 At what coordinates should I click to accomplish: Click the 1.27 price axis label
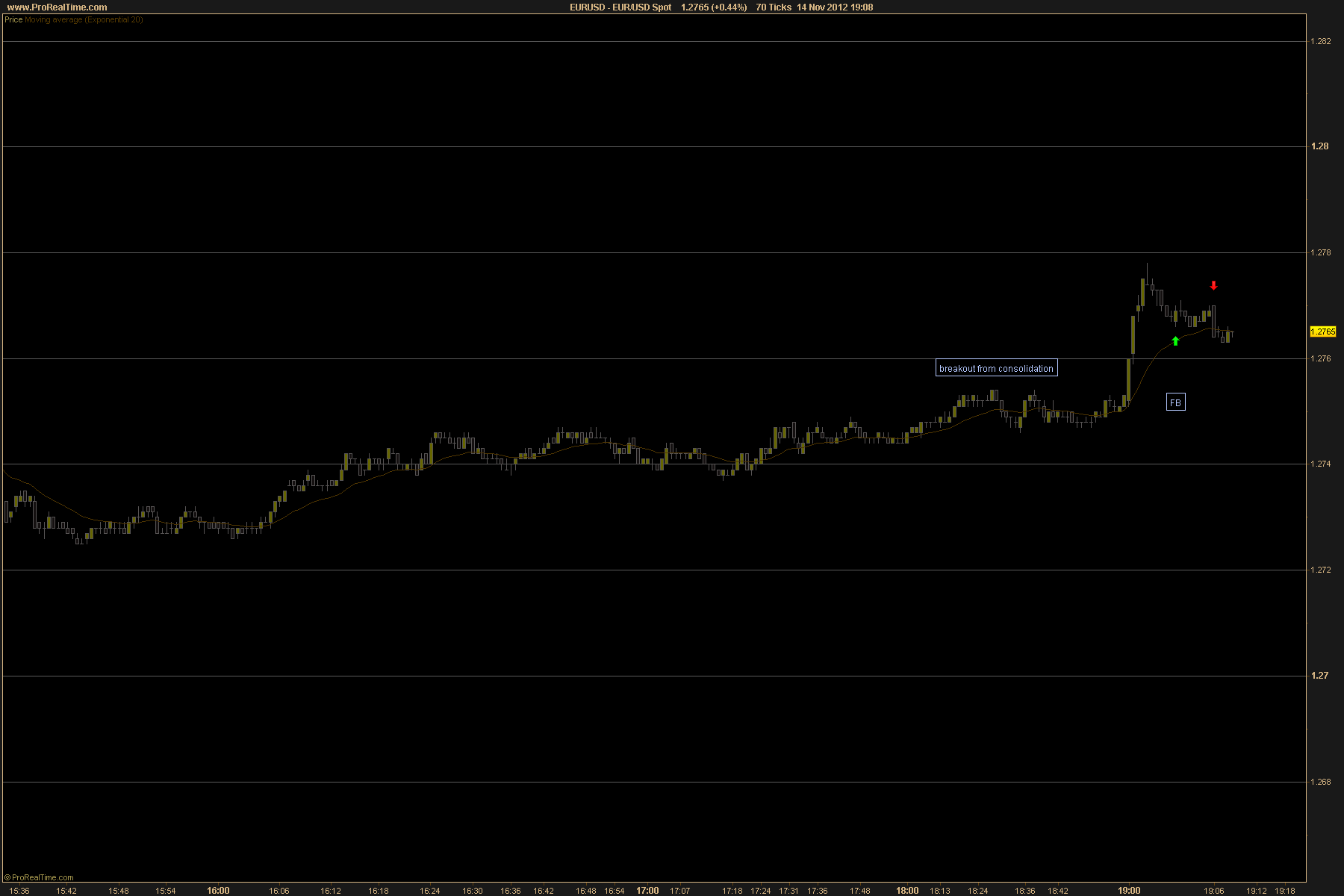click(1319, 676)
